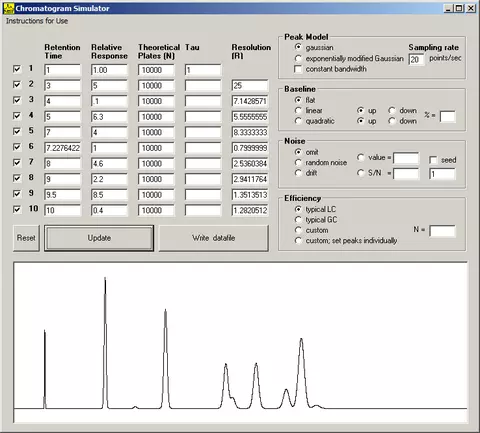Minimize the Chromatogram Simulator window

[448, 8]
